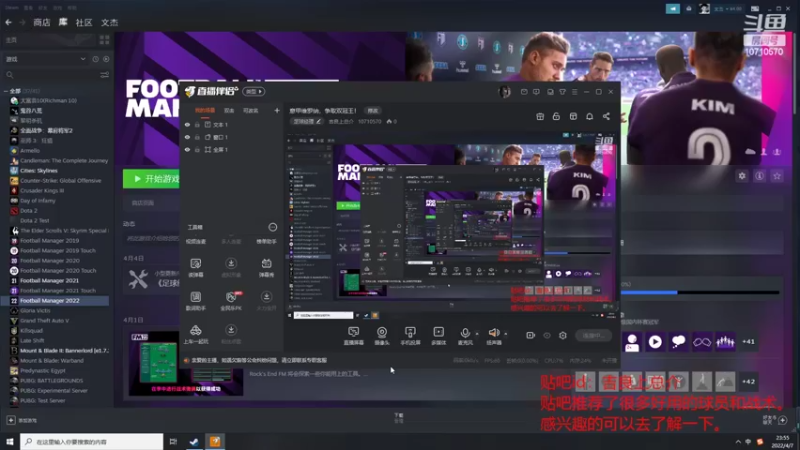Toggle visibility of 窗口 1 source
800x450 pixels.
(187, 137)
